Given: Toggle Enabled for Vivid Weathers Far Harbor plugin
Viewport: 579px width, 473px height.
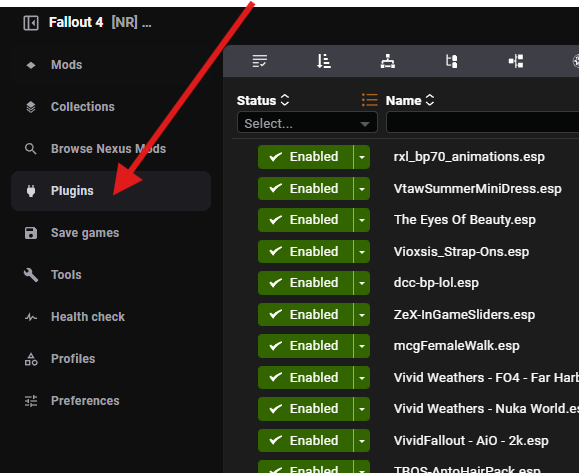Looking at the screenshot, I should pyautogui.click(x=305, y=378).
